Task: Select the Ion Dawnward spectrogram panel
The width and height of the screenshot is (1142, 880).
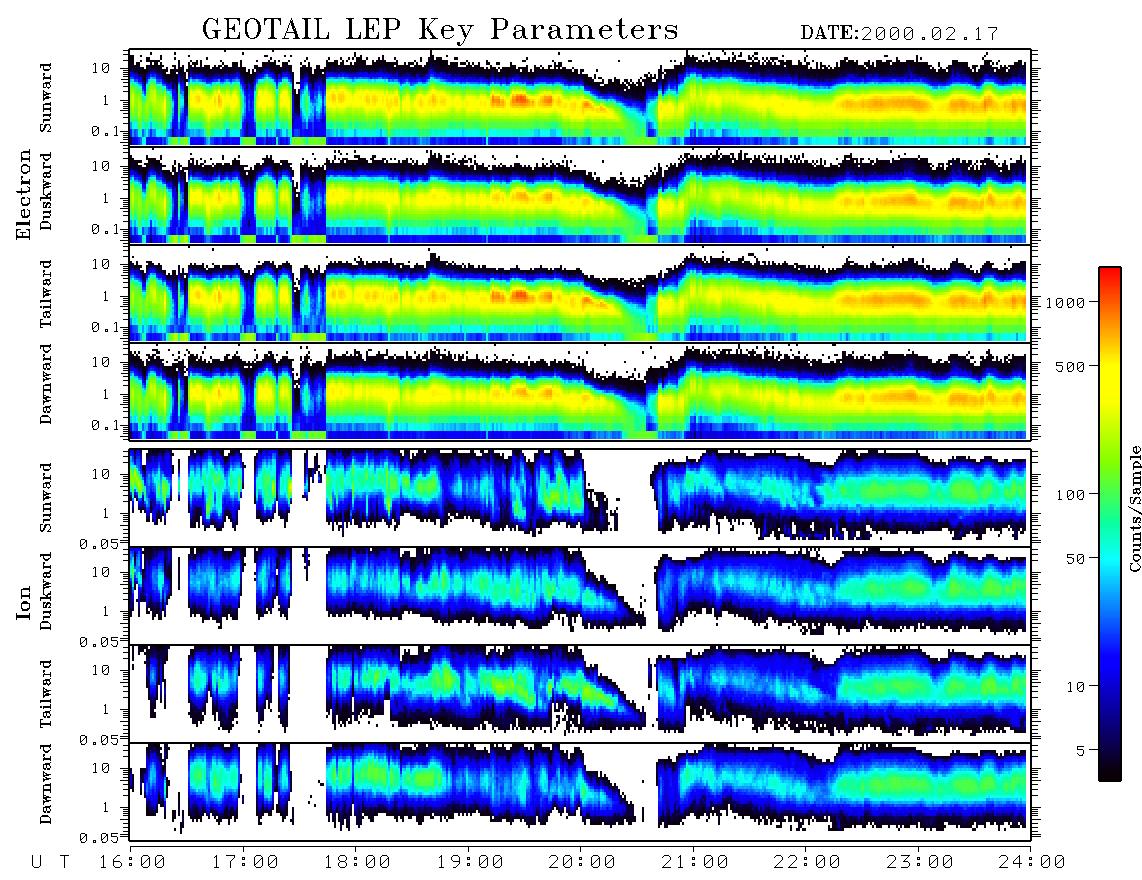Action: 580,791
